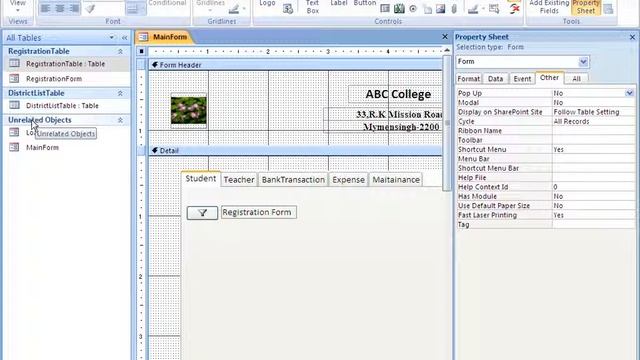Click the attachment paperclip control icon
The height and width of the screenshot is (360, 640).
tap(454, 8)
